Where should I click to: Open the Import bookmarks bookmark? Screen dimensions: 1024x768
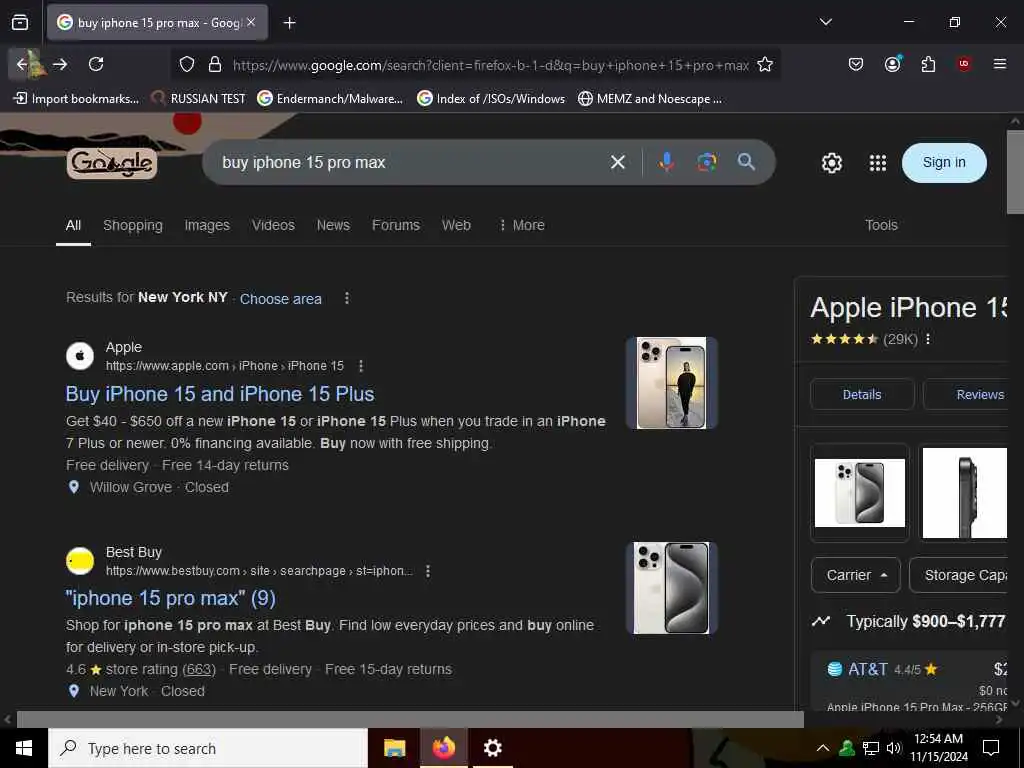pos(76,99)
